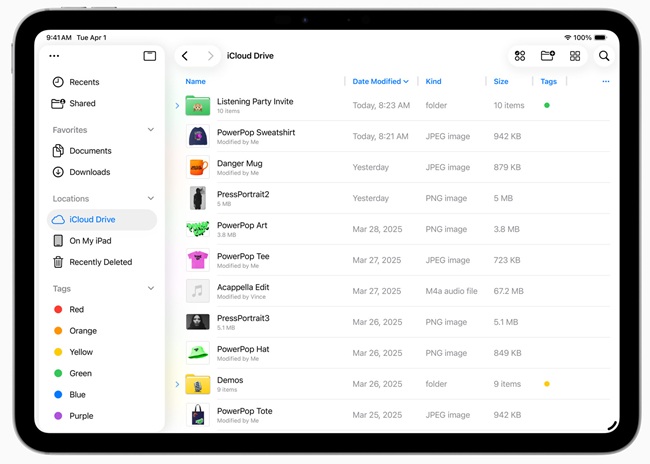Open Recents in the sidebar
The image size is (650, 464).
[83, 82]
